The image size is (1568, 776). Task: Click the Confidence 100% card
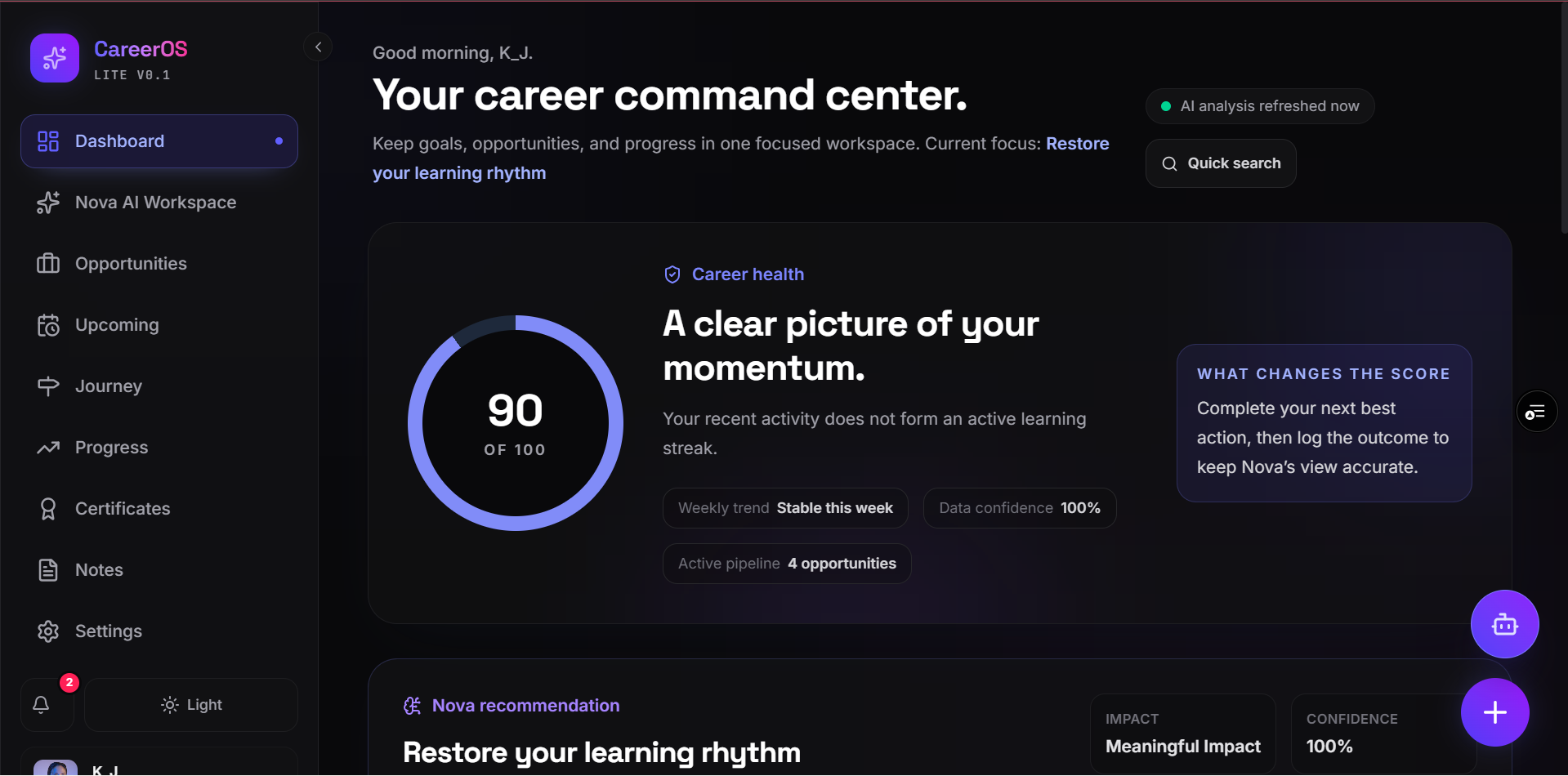(x=1383, y=734)
